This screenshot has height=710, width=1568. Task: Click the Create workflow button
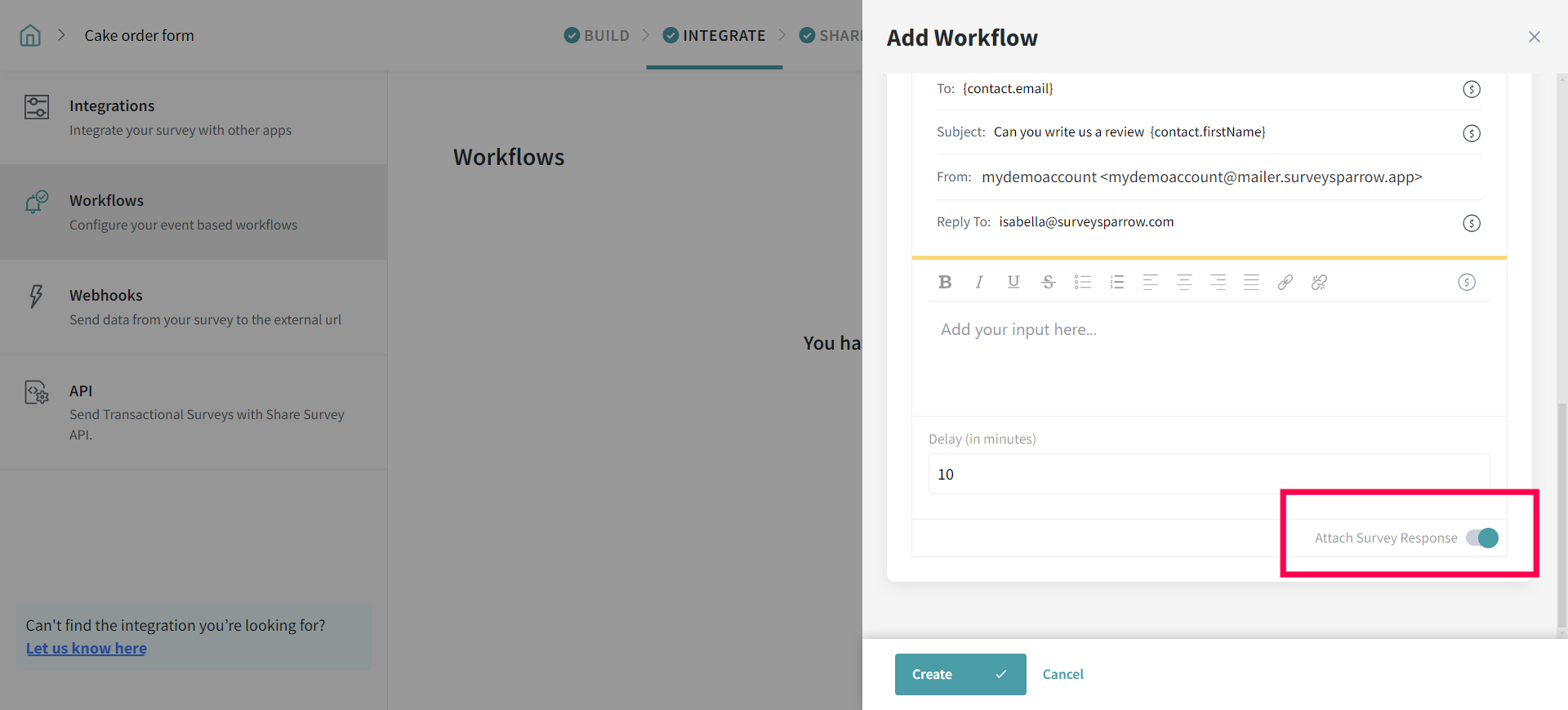click(960, 674)
